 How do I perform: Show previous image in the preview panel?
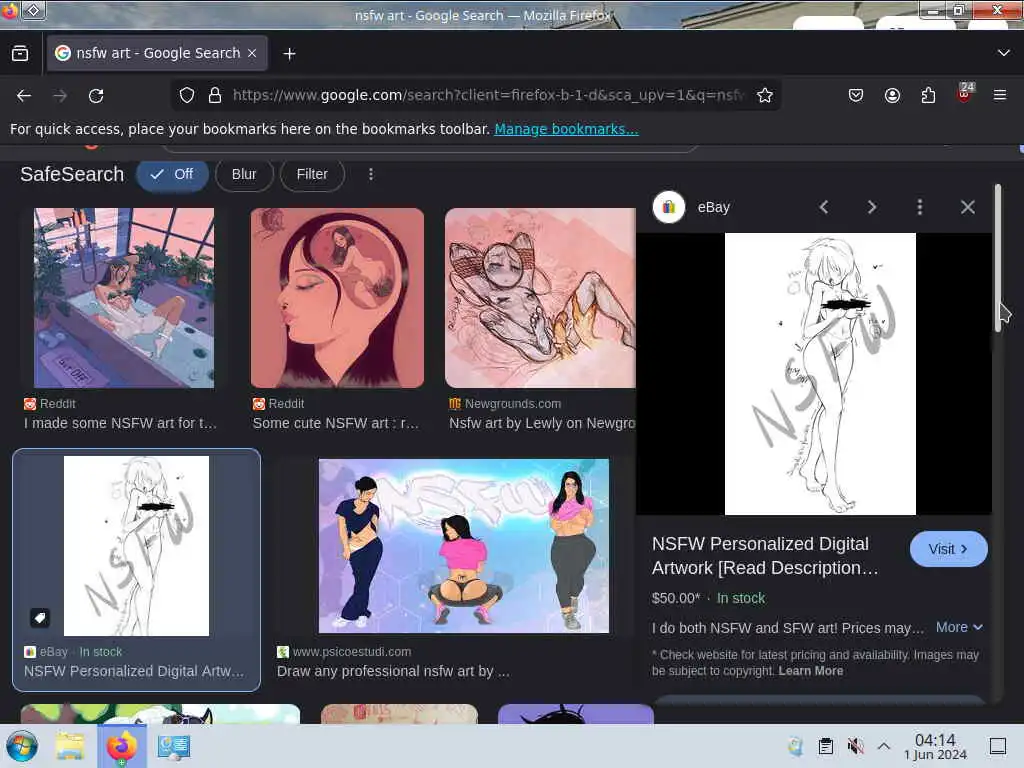(824, 207)
